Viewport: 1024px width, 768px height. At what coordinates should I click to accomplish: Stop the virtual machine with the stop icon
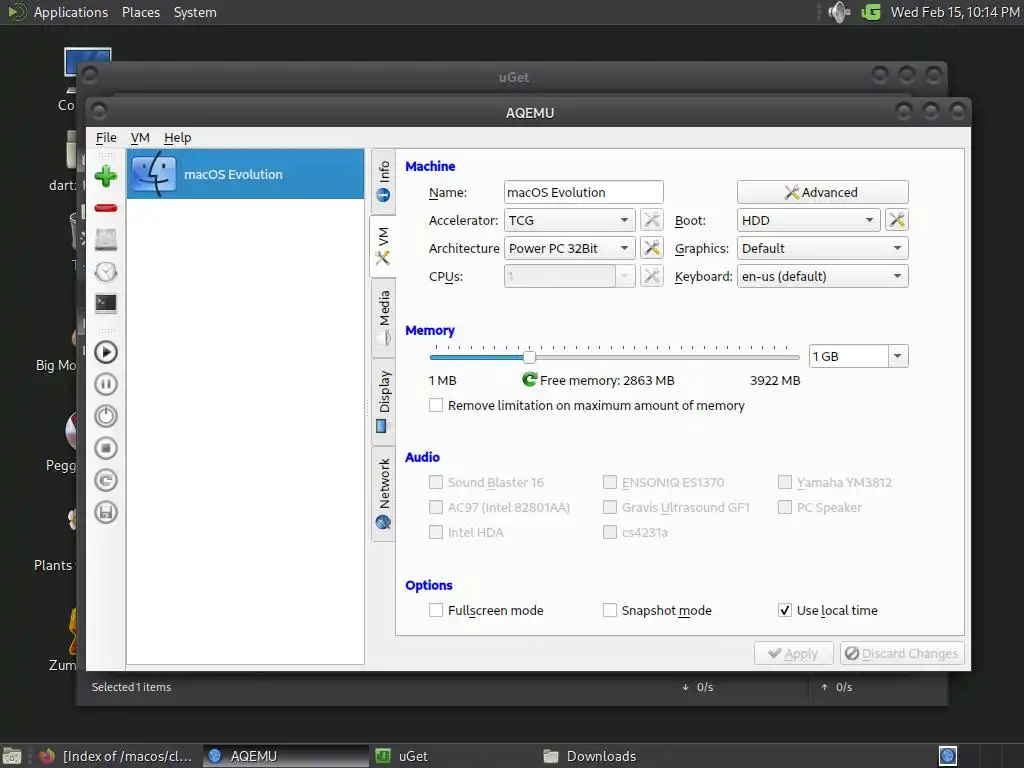click(x=106, y=448)
